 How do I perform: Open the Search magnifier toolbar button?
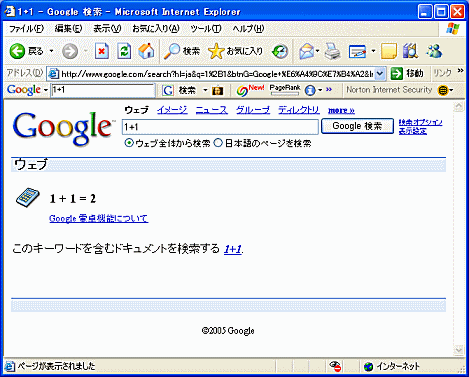point(182,51)
